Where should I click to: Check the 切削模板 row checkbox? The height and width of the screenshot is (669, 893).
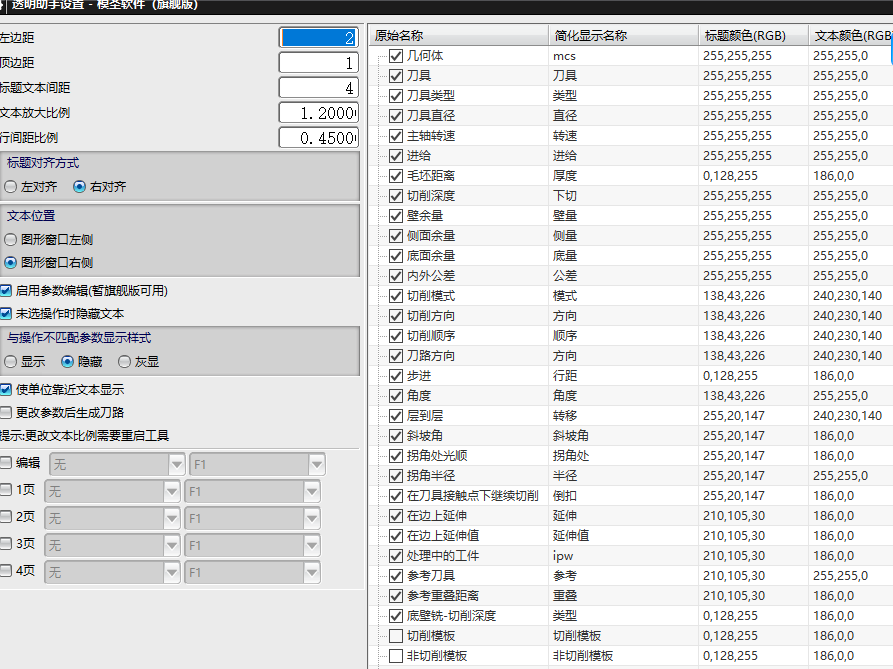click(x=396, y=636)
